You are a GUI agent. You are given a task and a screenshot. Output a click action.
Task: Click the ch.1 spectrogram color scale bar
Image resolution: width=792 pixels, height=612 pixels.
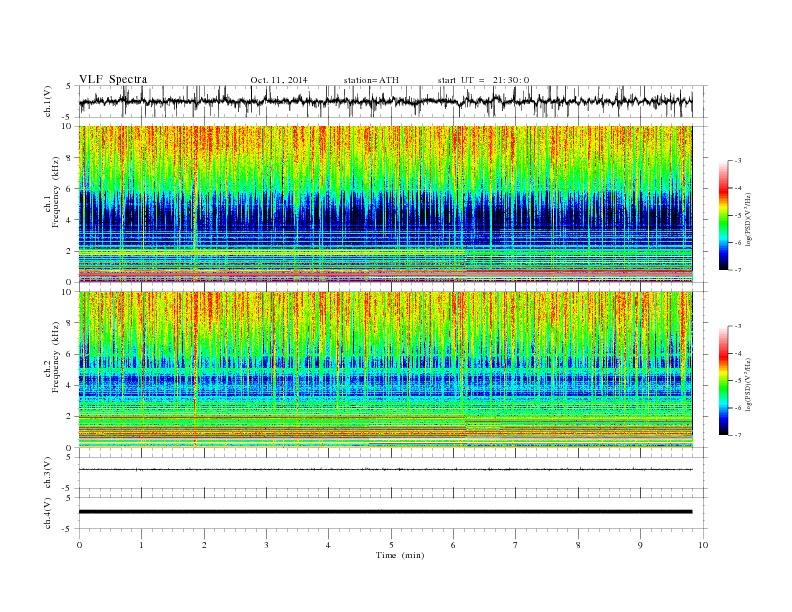(724, 215)
